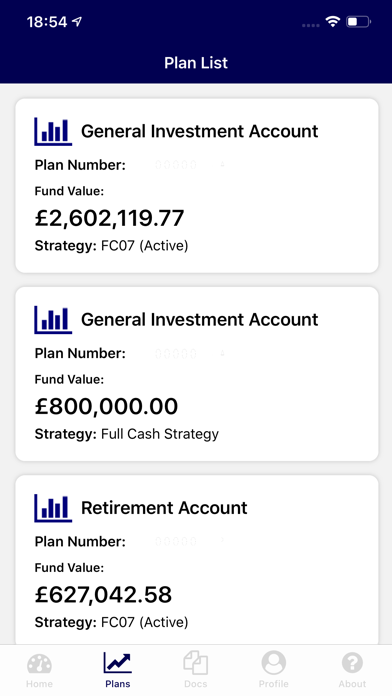The height and width of the screenshot is (696, 392).
Task: Open the About question mark icon
Action: (352, 663)
